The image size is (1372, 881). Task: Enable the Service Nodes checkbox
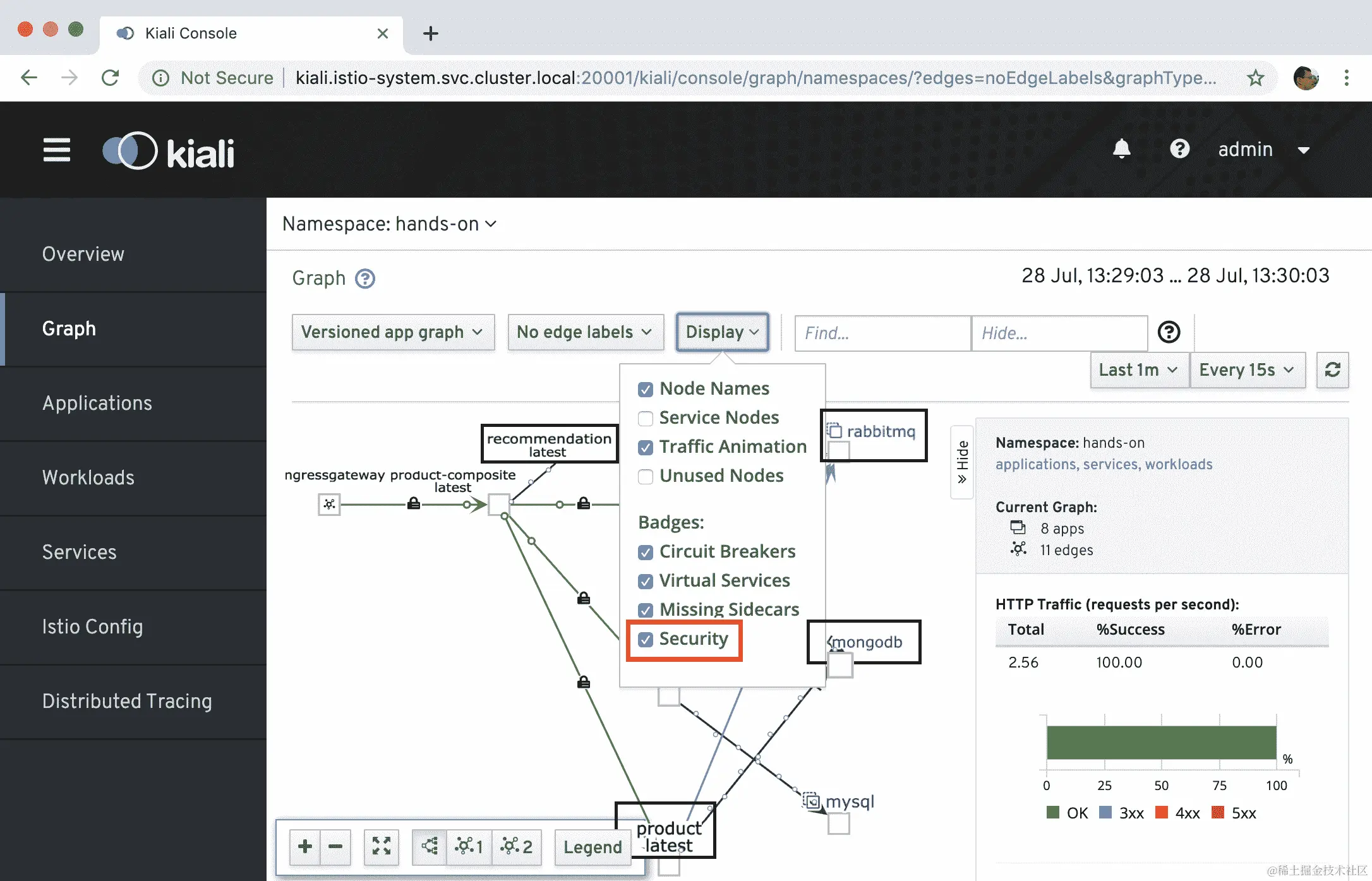[x=645, y=419]
